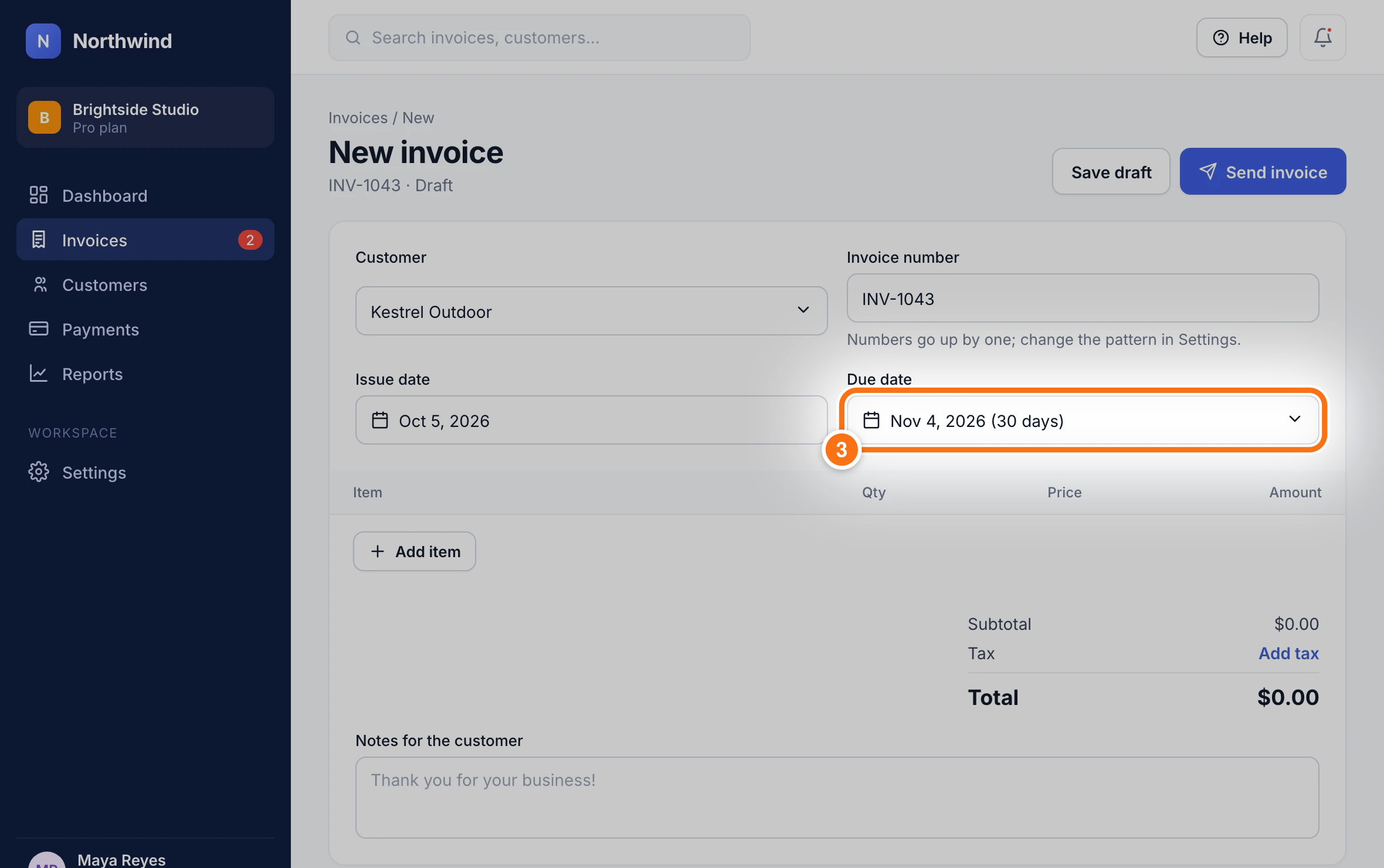This screenshot has width=1384, height=868.
Task: Click the search magnifier icon
Action: (x=353, y=38)
